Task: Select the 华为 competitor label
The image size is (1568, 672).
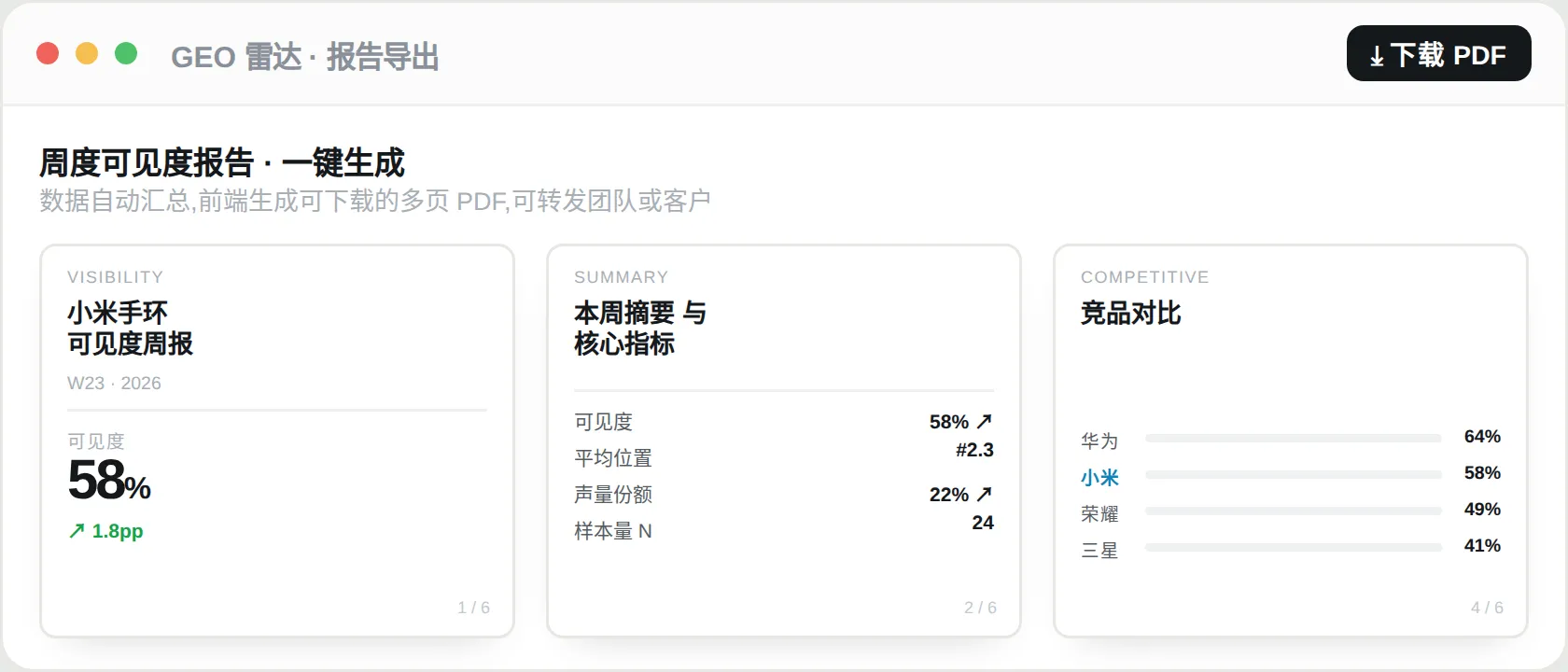Action: [1099, 441]
